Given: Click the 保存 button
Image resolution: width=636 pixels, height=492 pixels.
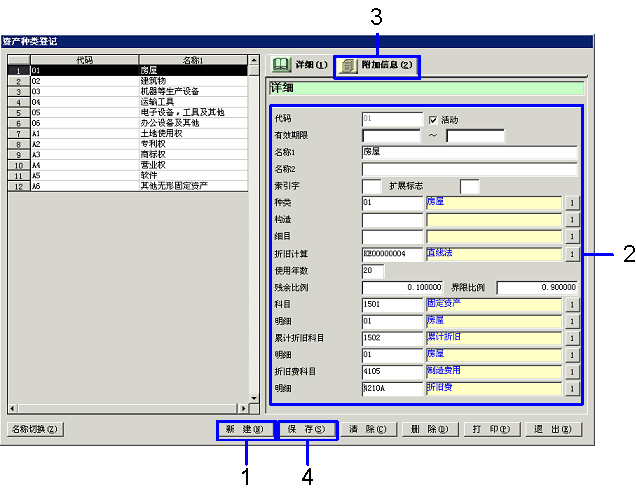Looking at the screenshot, I should point(307,429).
